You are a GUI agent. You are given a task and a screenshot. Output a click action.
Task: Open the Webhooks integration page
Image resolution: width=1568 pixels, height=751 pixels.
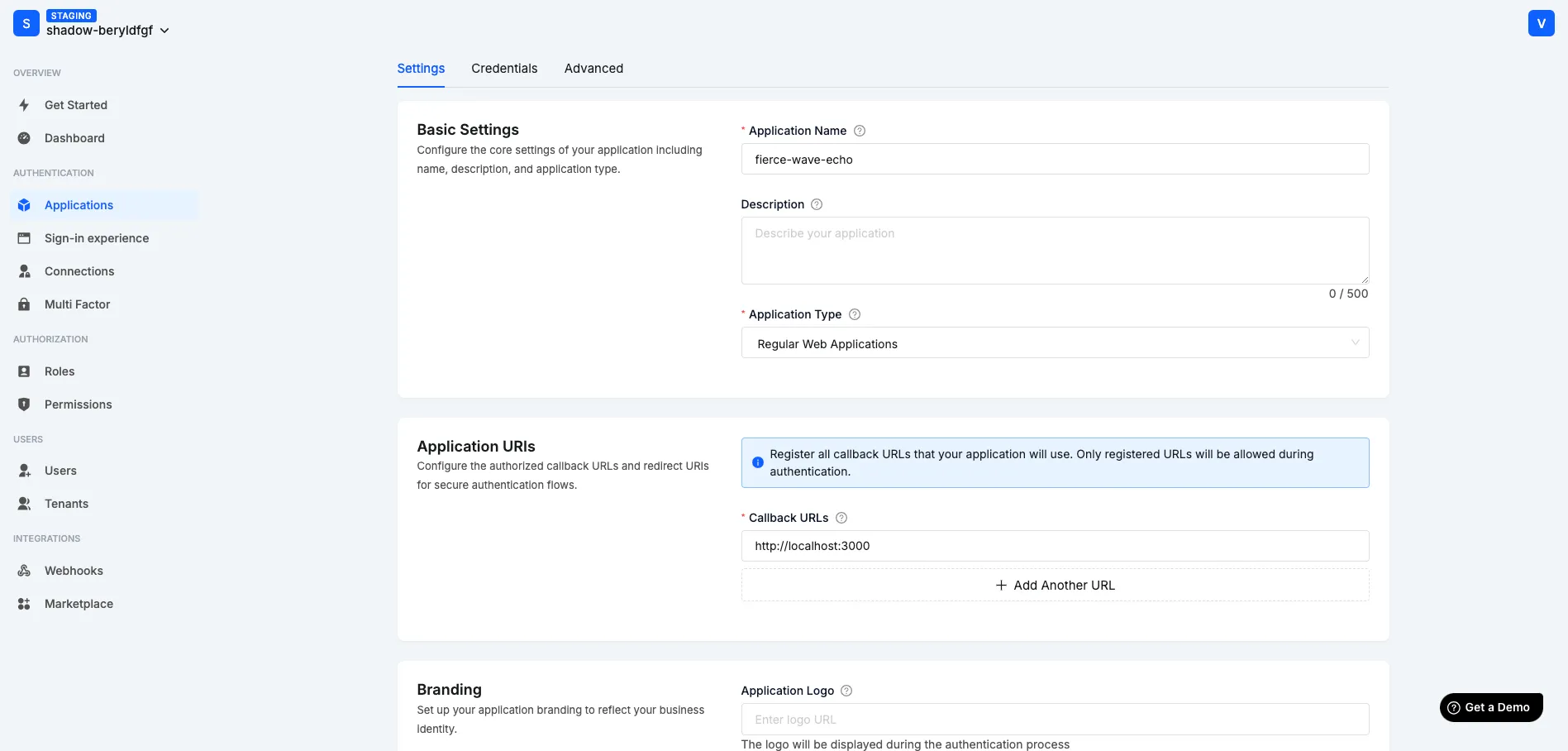[x=74, y=570]
